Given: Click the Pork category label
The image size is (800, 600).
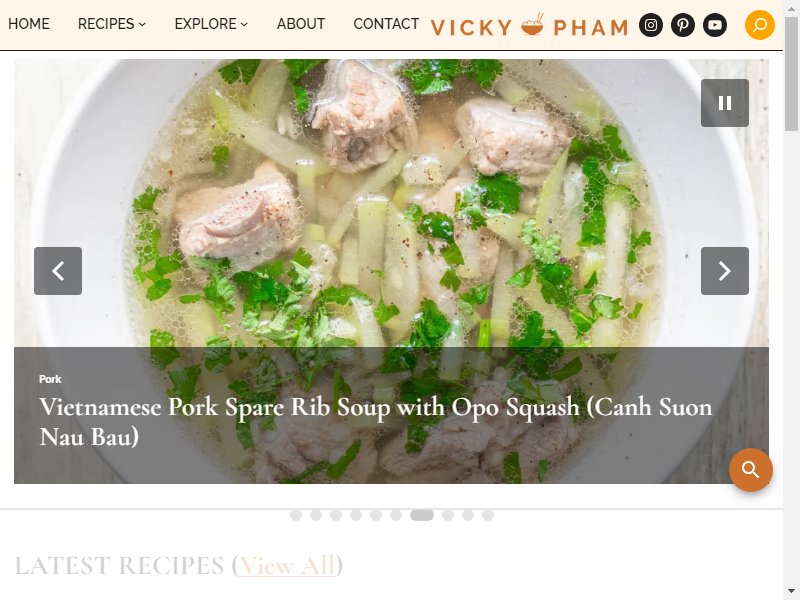Looking at the screenshot, I should tap(50, 379).
